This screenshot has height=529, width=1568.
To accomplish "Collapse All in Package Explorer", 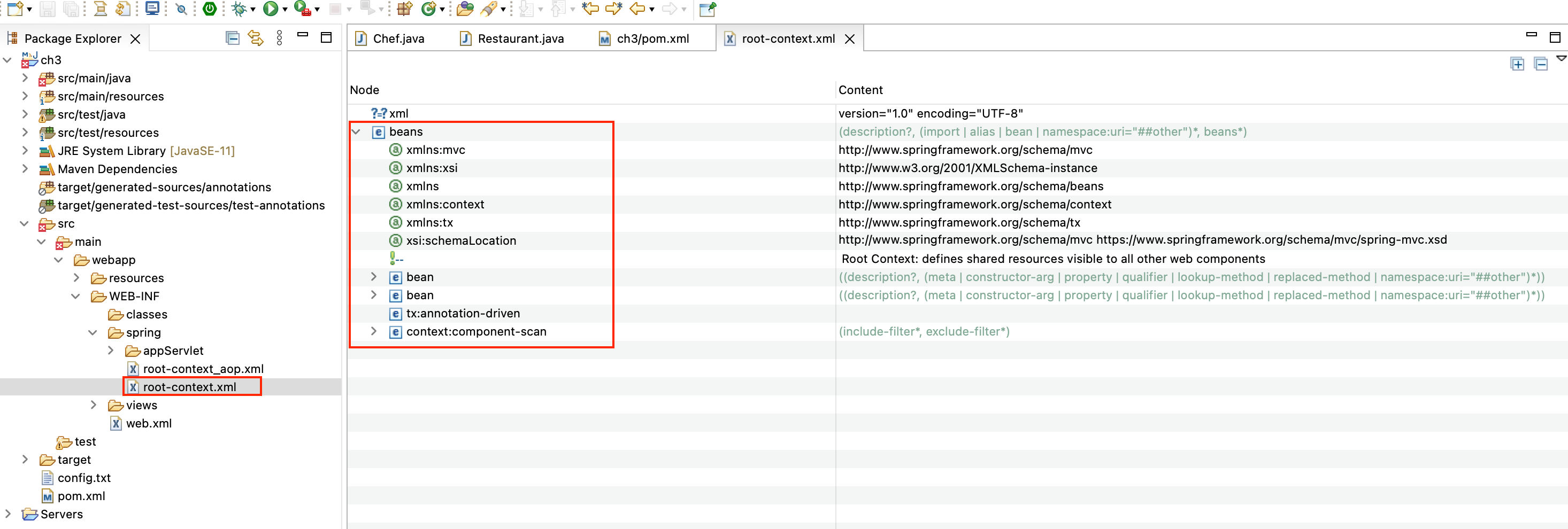I will click(x=233, y=38).
